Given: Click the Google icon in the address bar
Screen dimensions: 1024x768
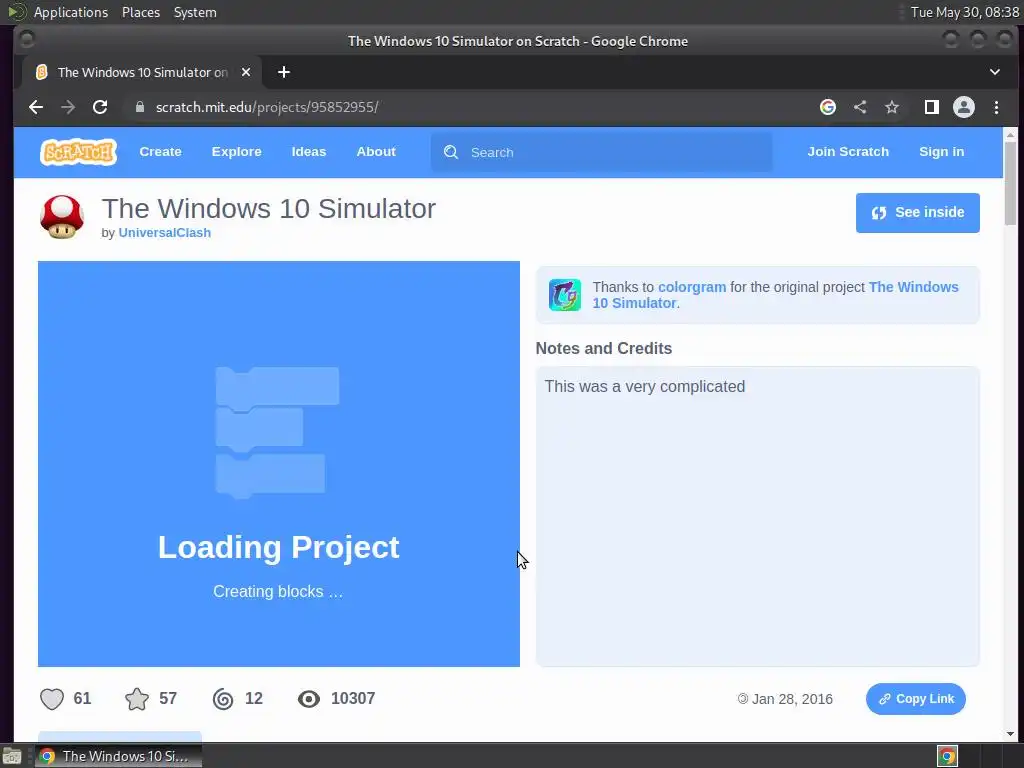Looking at the screenshot, I should click(827, 107).
